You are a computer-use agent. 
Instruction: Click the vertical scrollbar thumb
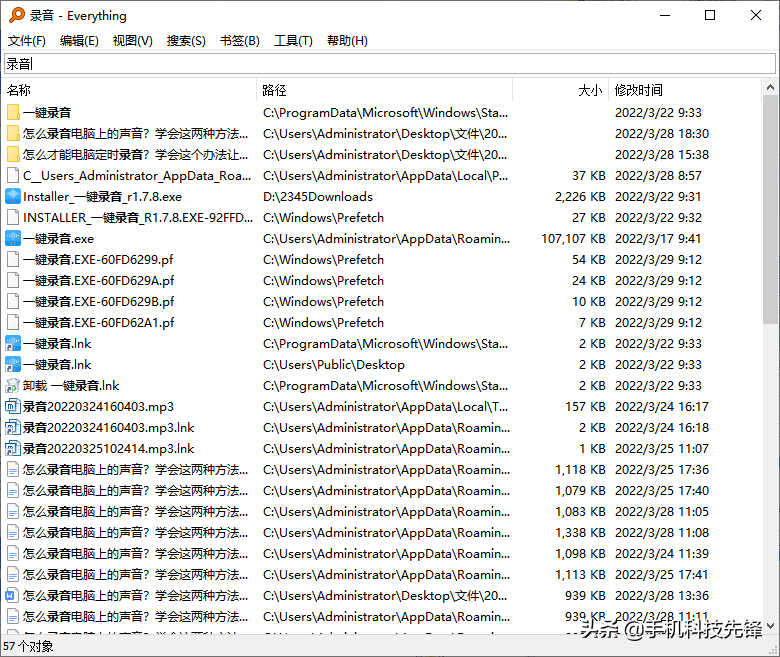tap(770, 209)
